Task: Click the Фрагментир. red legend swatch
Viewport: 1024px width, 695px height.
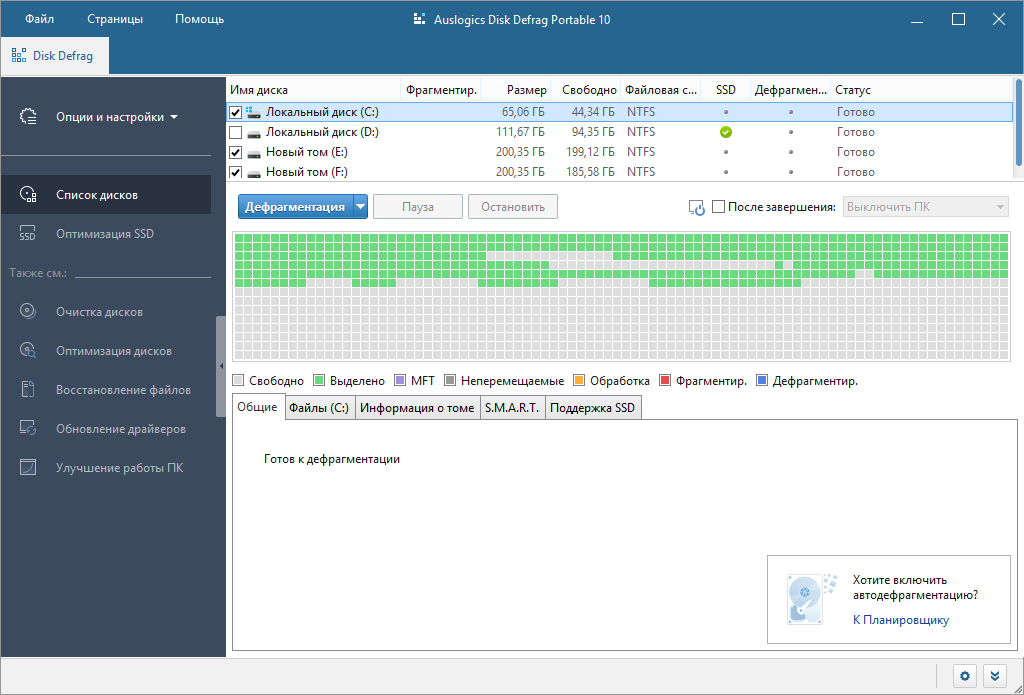Action: 665,380
